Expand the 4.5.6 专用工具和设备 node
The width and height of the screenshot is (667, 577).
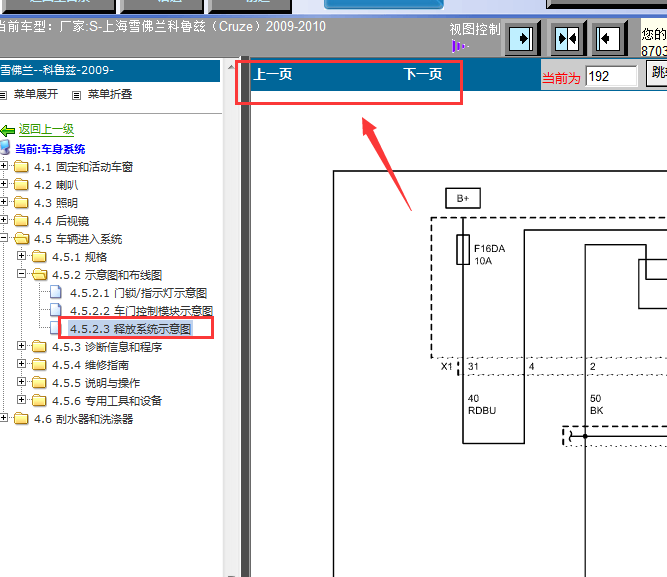[21, 399]
